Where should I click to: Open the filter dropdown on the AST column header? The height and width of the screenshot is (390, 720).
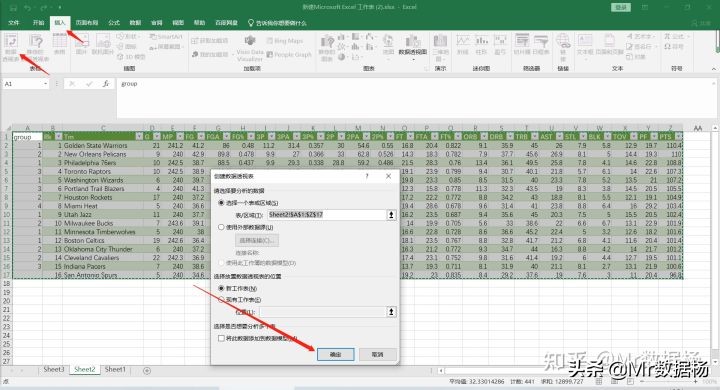559,136
